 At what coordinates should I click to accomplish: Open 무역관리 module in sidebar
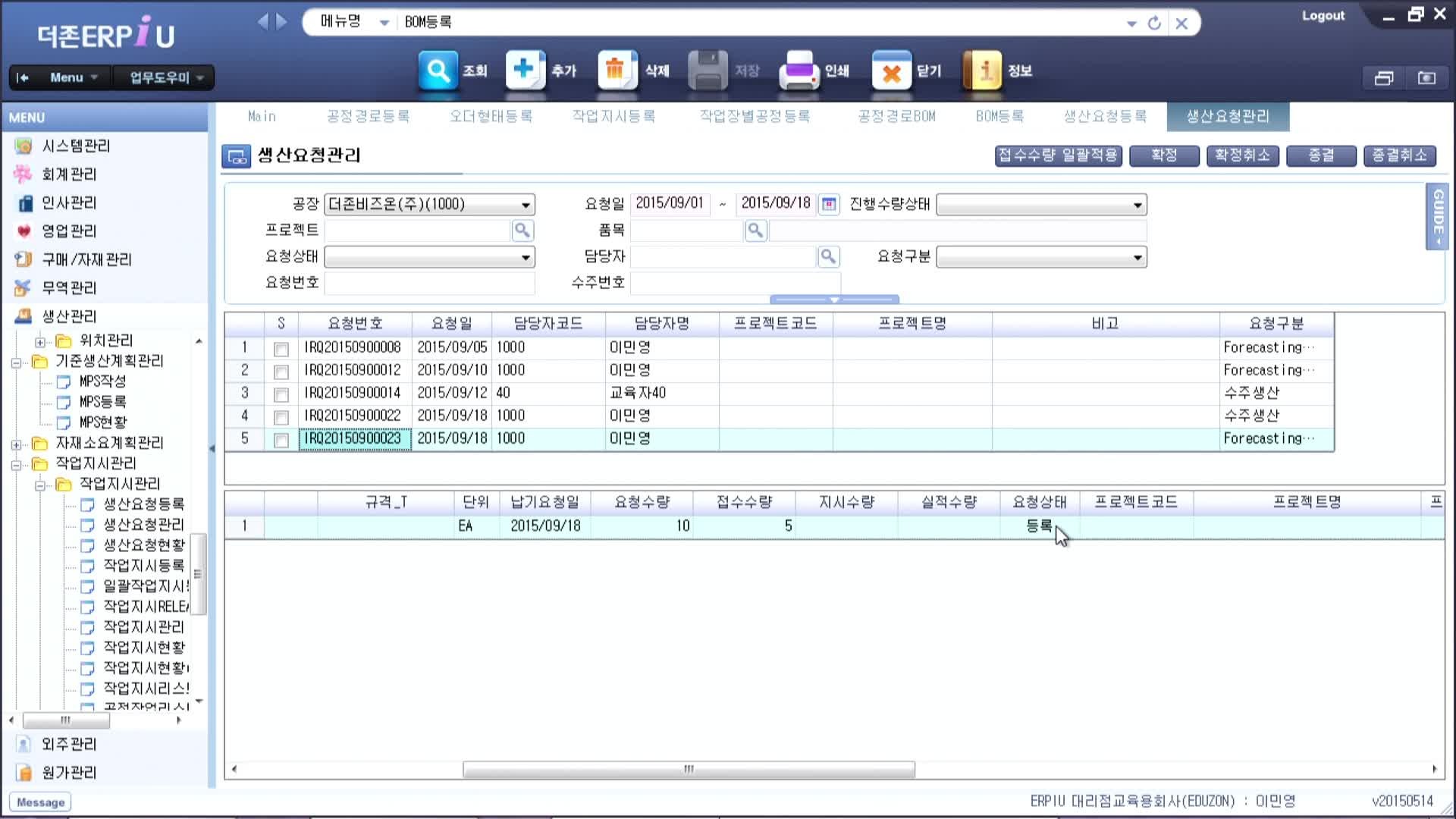69,288
